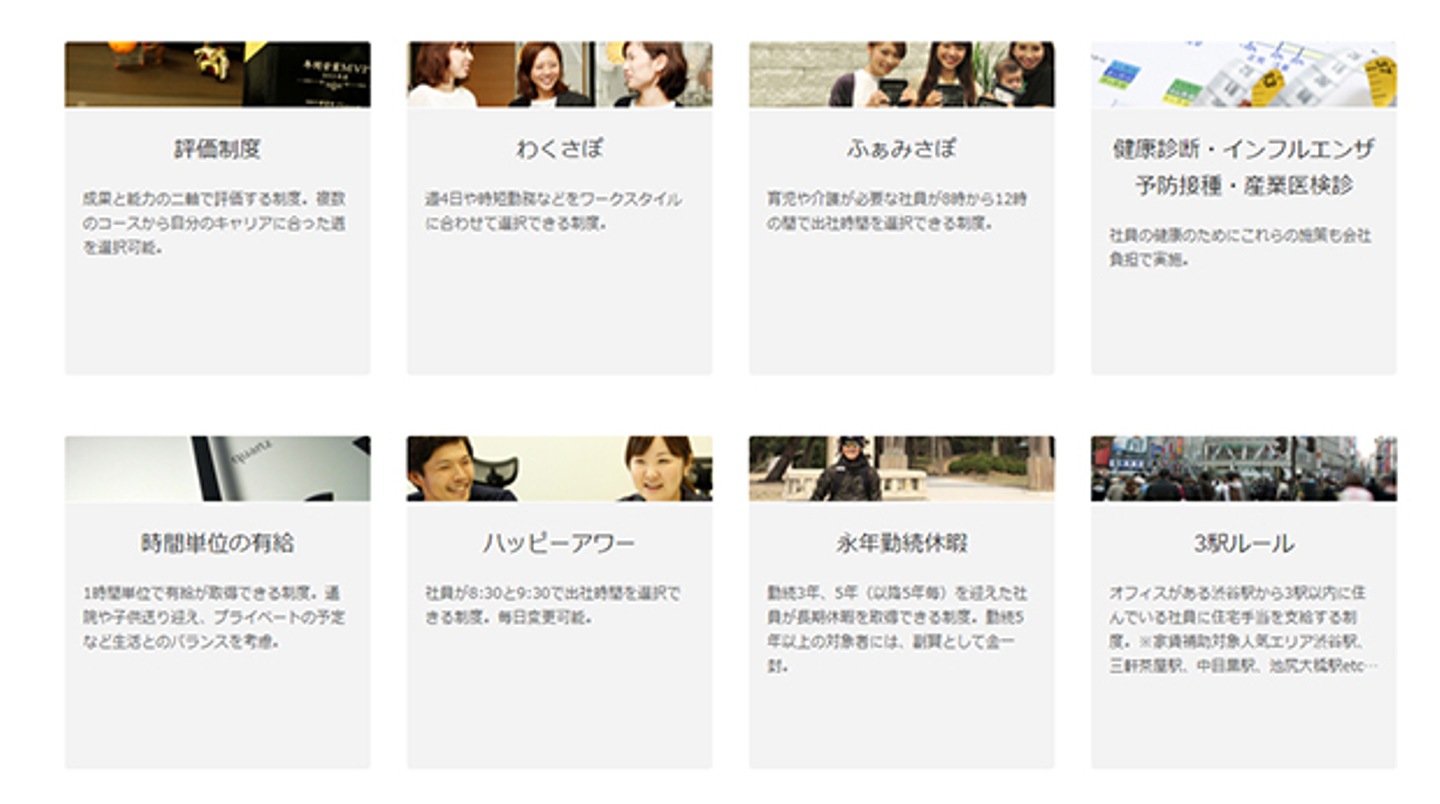Select the 時間単位の有給 description paragraph
Image resolution: width=1440 pixels, height=804 pixels.
click(215, 617)
